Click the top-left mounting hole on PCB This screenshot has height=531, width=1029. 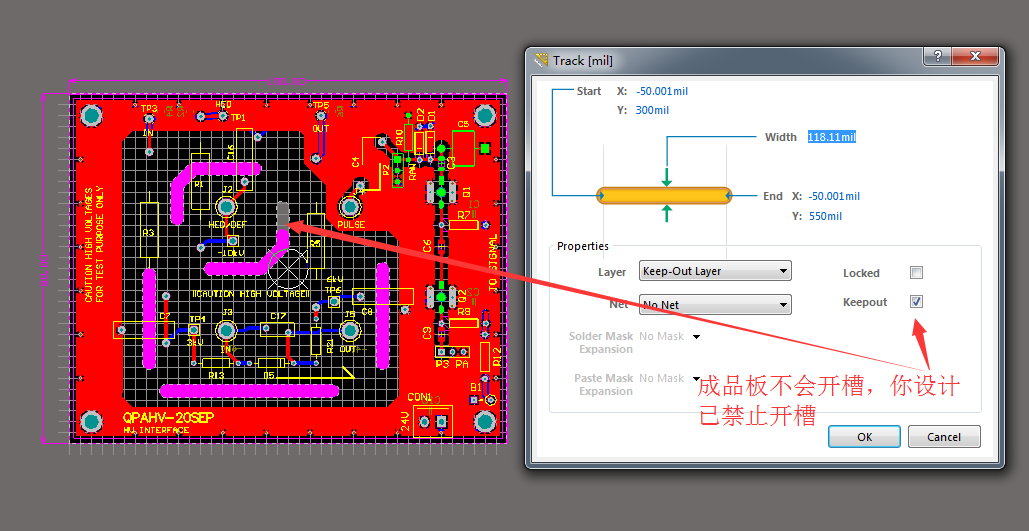[91, 116]
